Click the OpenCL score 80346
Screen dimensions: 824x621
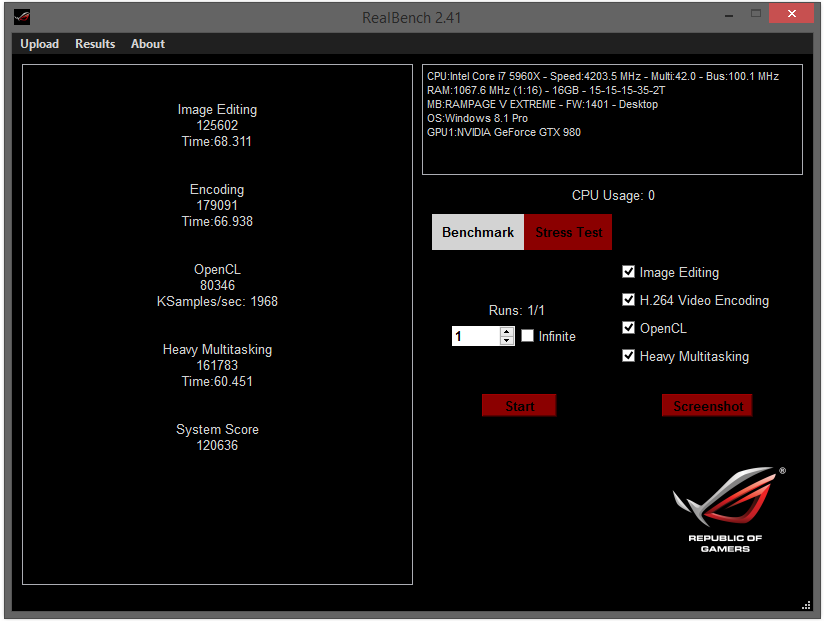point(217,285)
